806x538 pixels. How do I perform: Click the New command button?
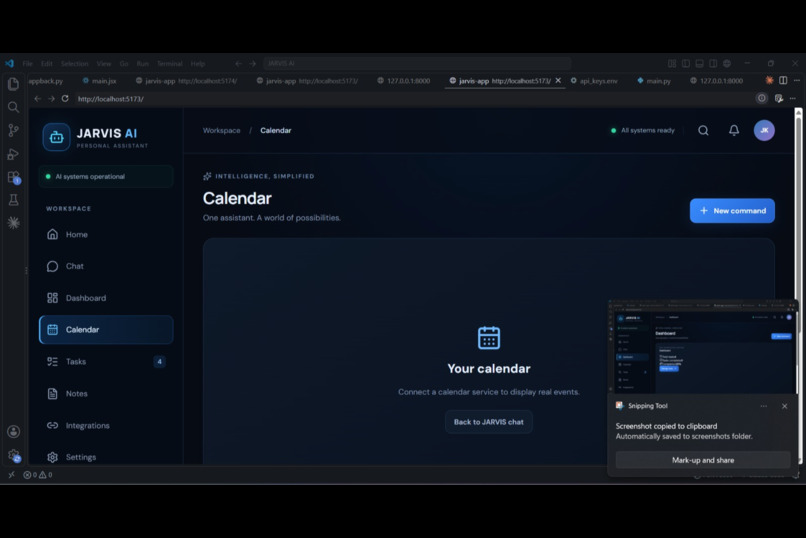click(732, 211)
